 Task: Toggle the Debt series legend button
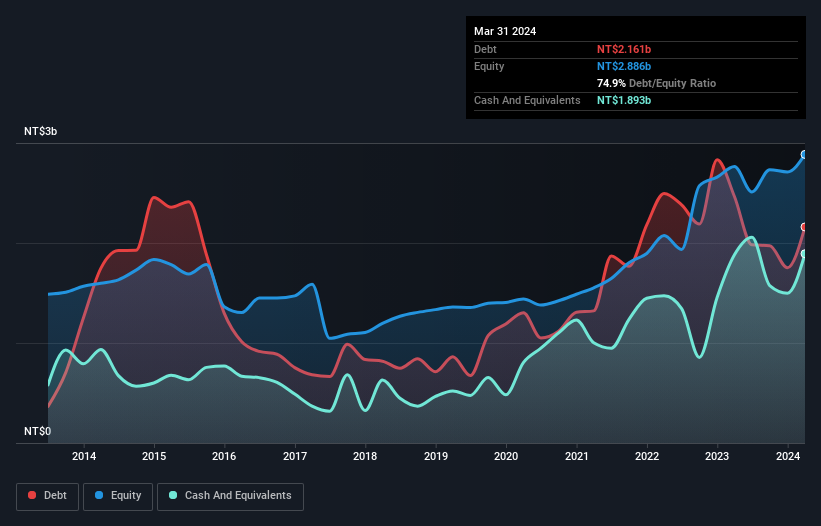tap(48, 496)
